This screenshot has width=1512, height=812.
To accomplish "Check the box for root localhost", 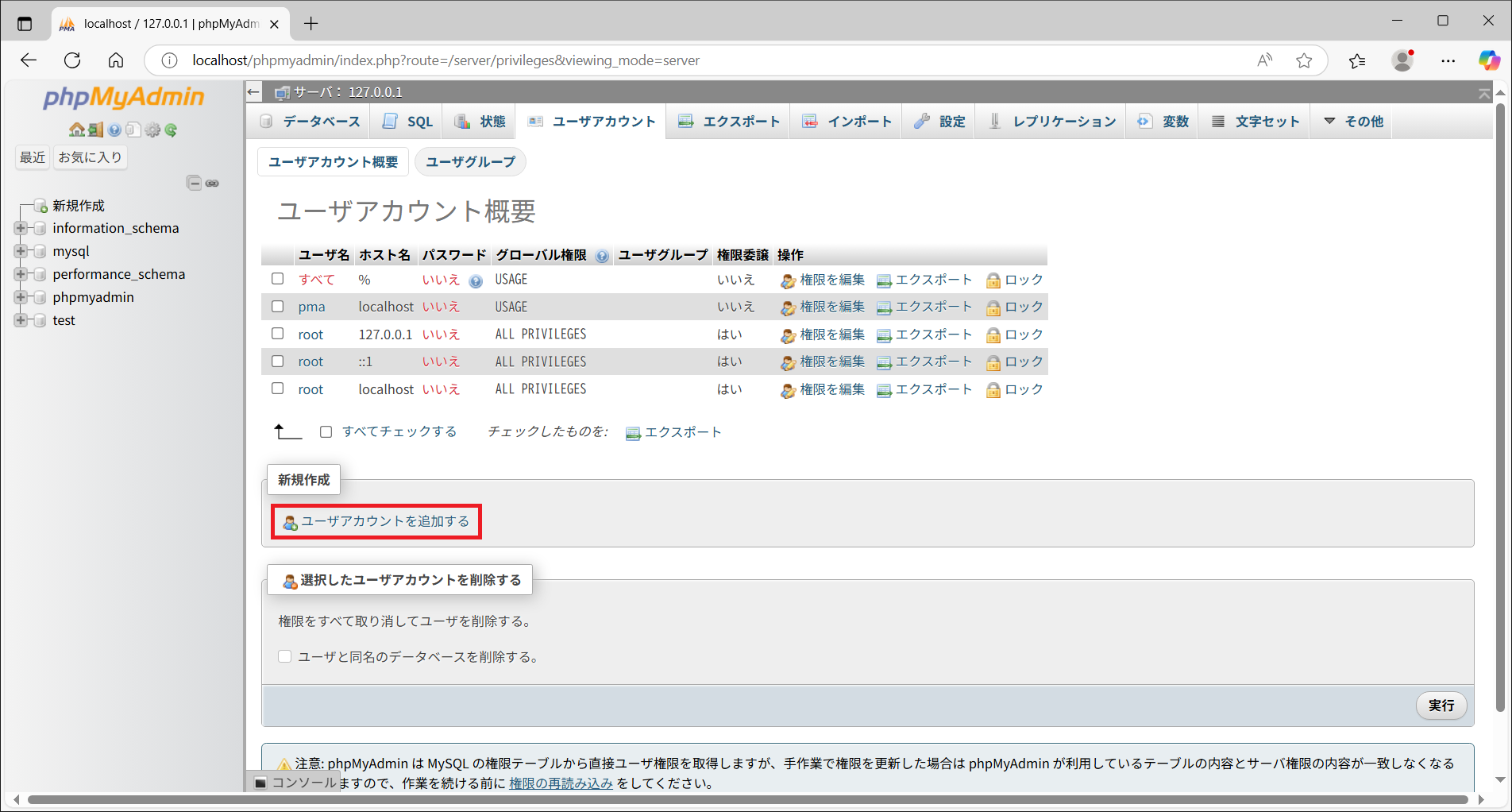I will (277, 389).
